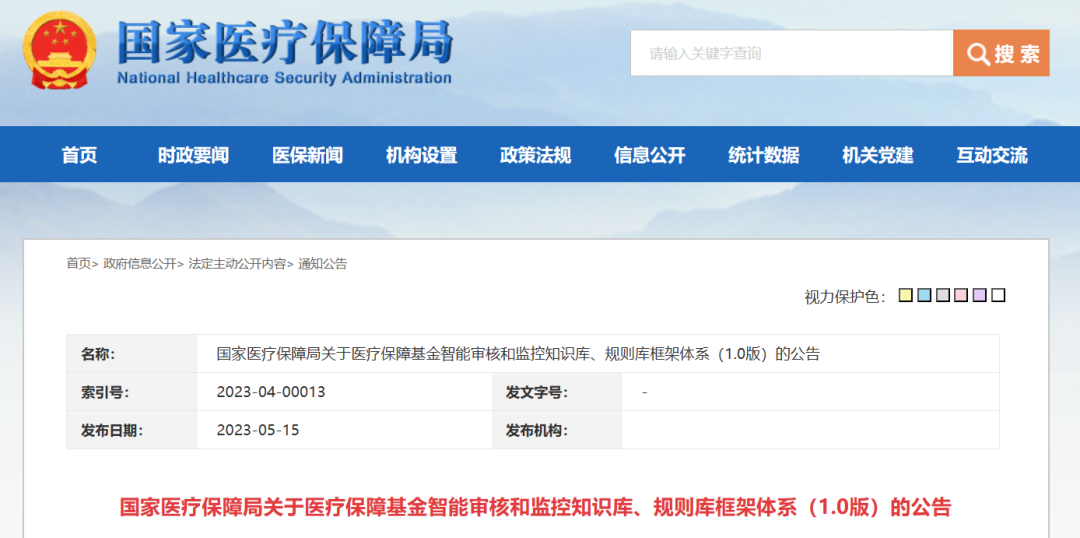1080x538 pixels.
Task: Click the publish date 2023-05-15
Action: point(258,431)
